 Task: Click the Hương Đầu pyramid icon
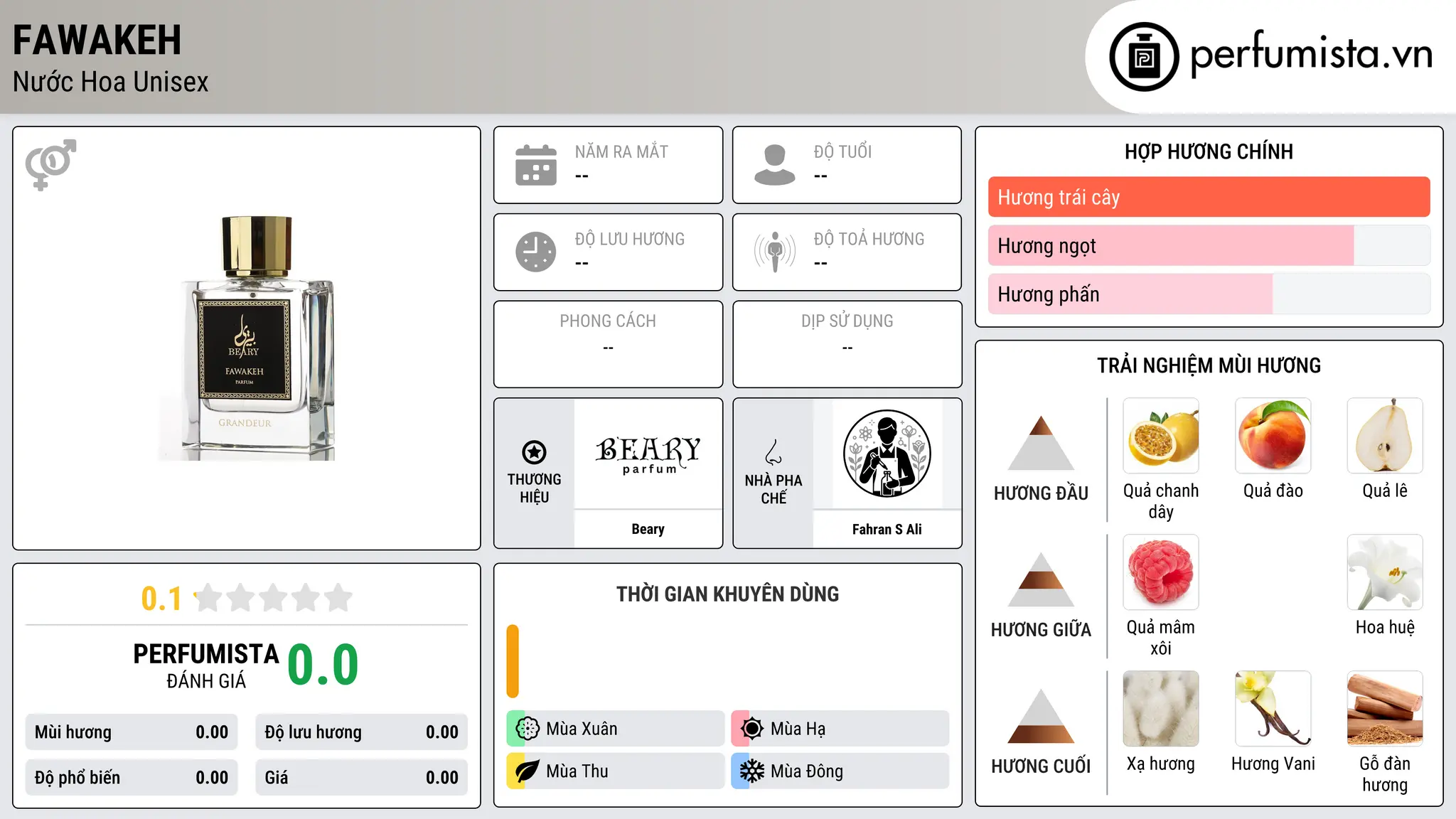(x=1041, y=443)
